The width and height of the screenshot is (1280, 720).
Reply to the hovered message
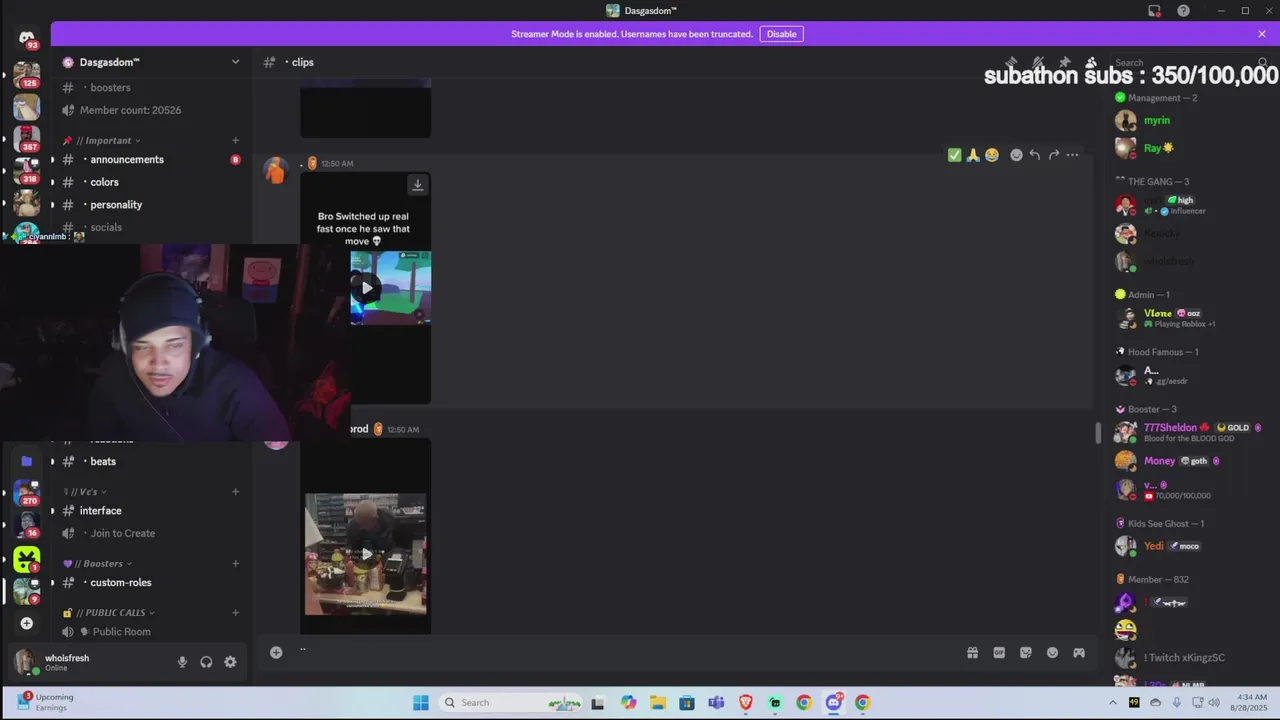pyautogui.click(x=1035, y=155)
